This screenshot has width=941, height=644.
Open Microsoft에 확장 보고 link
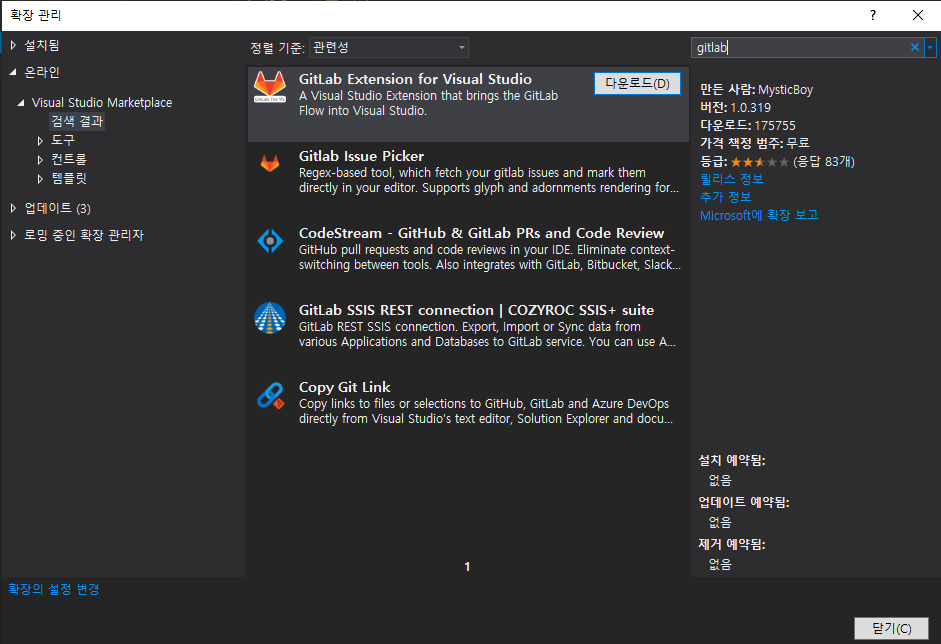click(x=759, y=215)
